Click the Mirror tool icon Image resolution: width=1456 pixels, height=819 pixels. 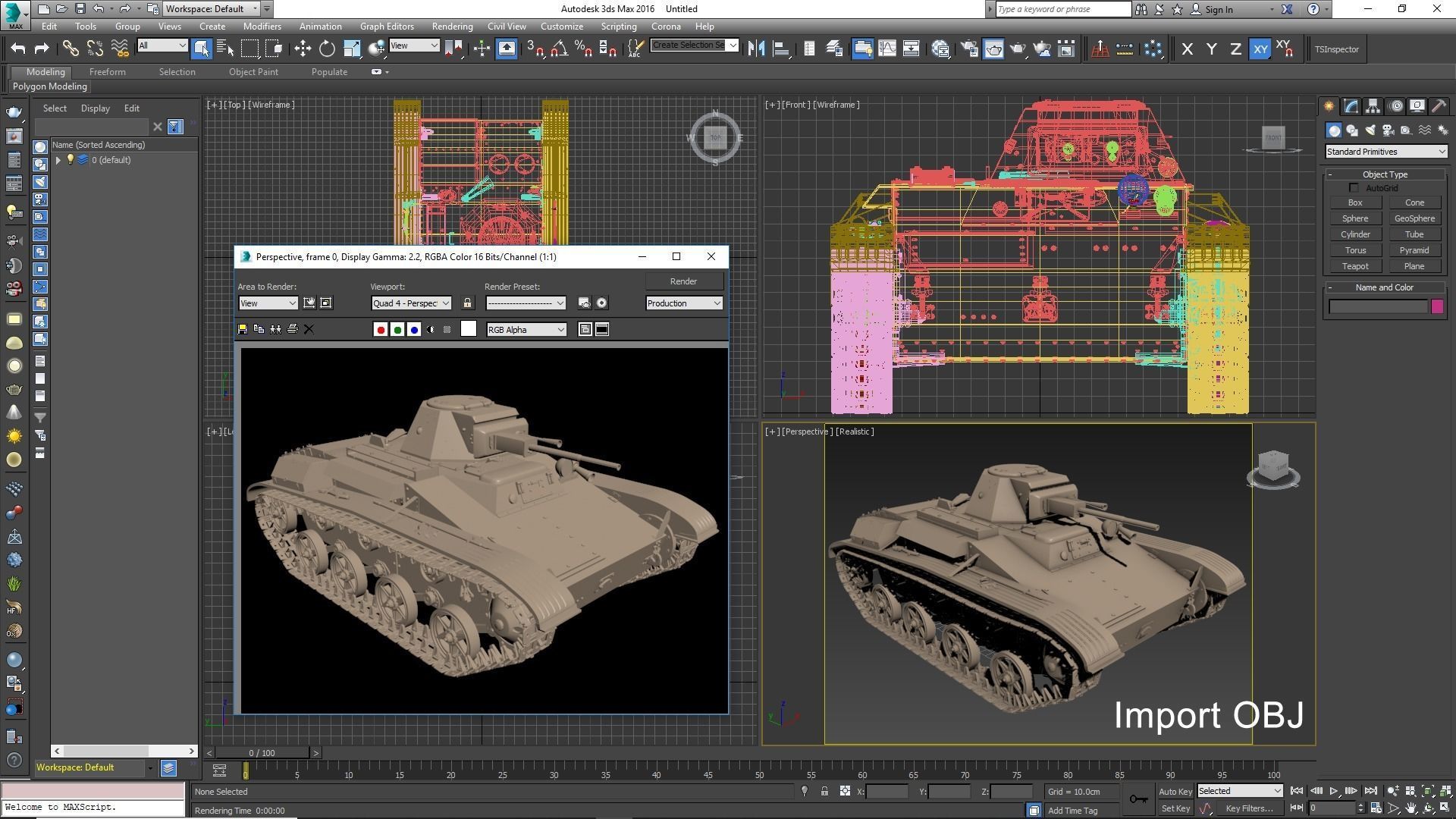pos(756,49)
